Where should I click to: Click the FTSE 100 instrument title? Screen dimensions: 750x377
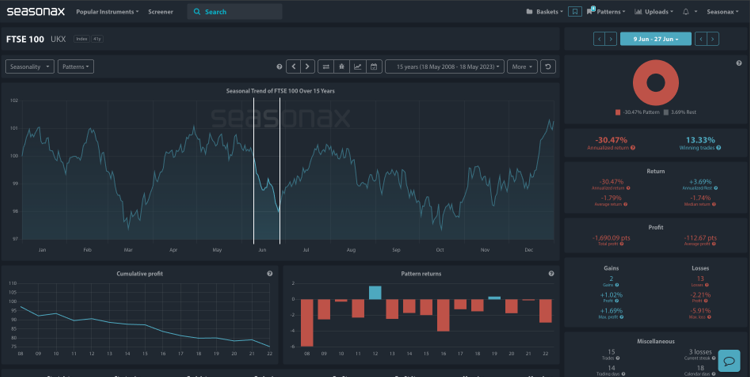(25, 39)
